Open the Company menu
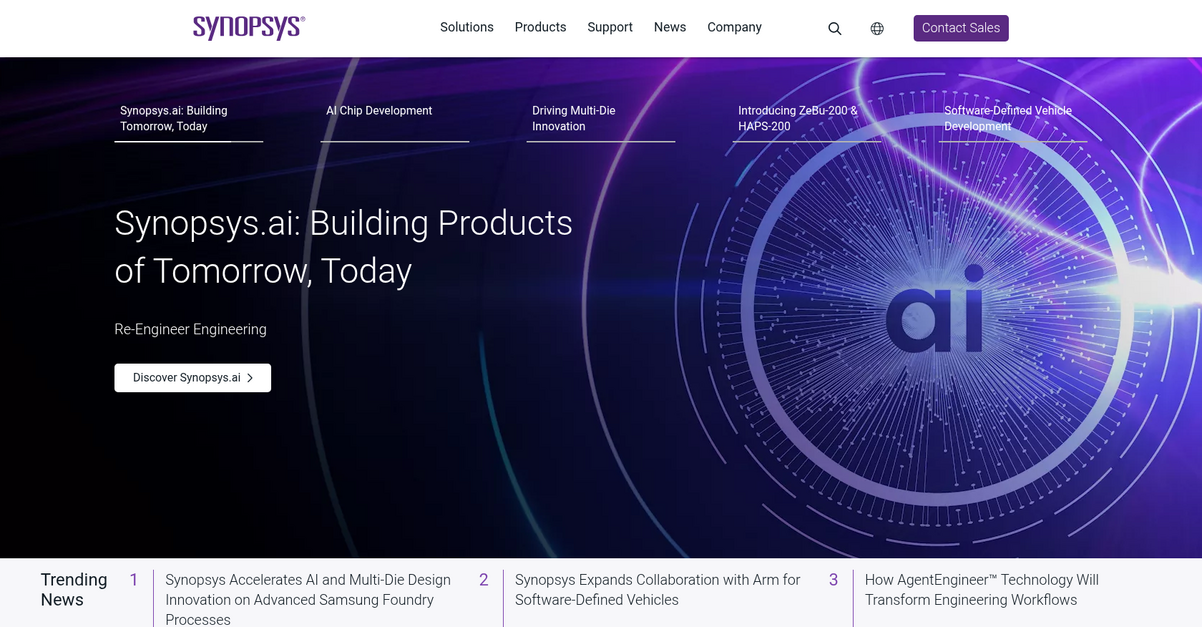This screenshot has width=1202, height=627. point(735,27)
